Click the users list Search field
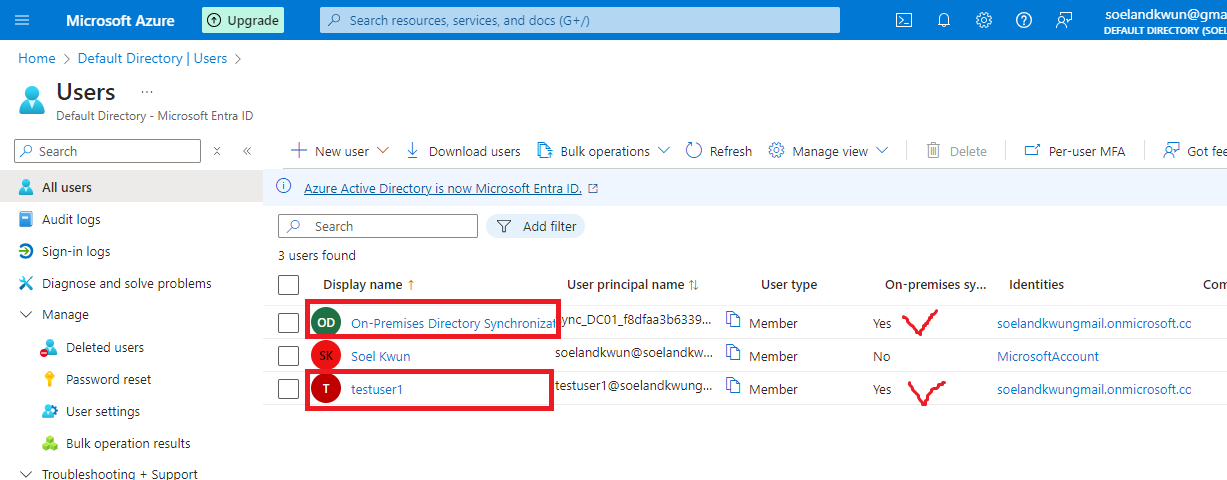The image size is (1227, 480). 378,226
